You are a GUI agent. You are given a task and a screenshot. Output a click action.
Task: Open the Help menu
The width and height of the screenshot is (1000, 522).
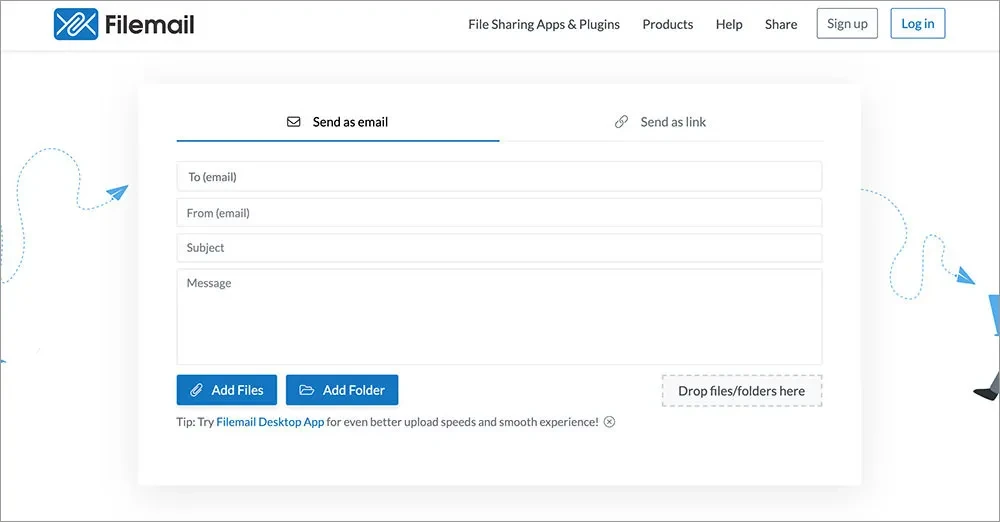pos(729,24)
